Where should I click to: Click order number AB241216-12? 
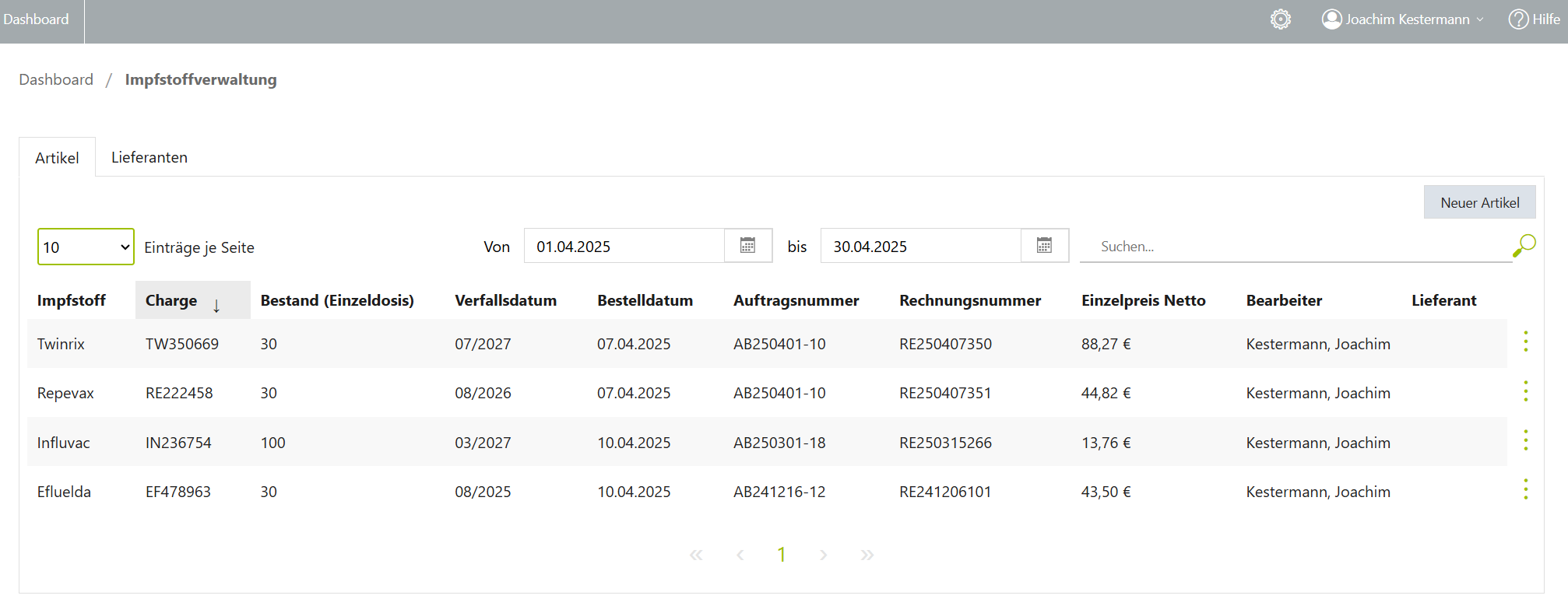(x=779, y=492)
